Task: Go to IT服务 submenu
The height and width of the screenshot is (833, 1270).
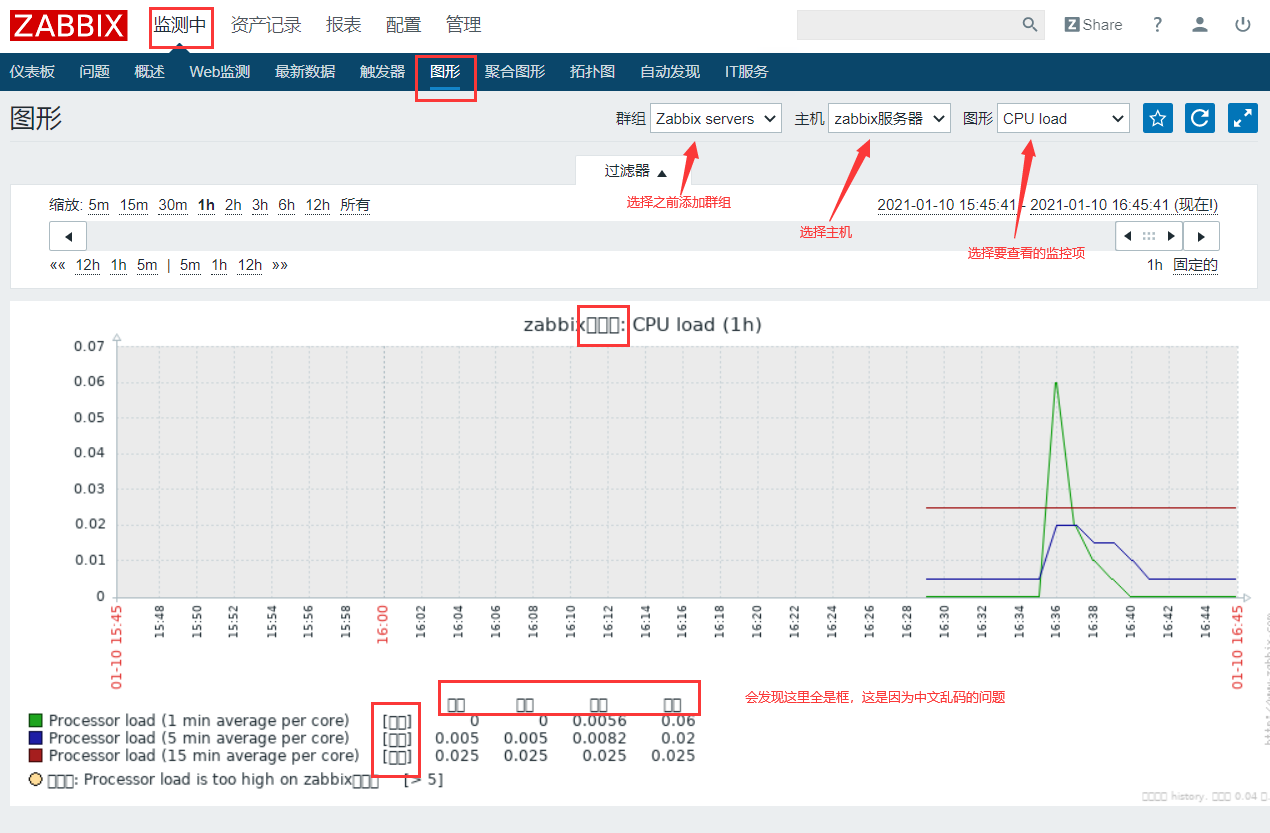Action: click(x=747, y=72)
